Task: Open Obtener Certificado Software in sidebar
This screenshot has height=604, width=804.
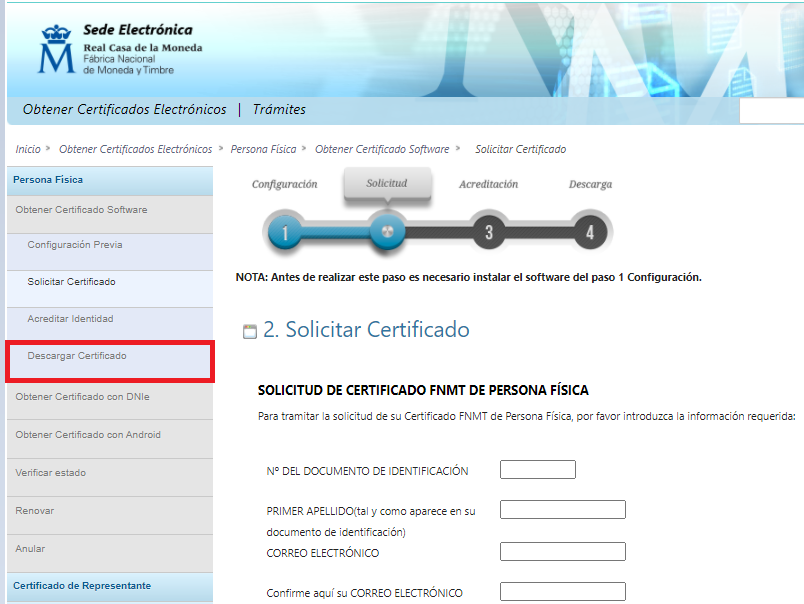Action: click(110, 214)
